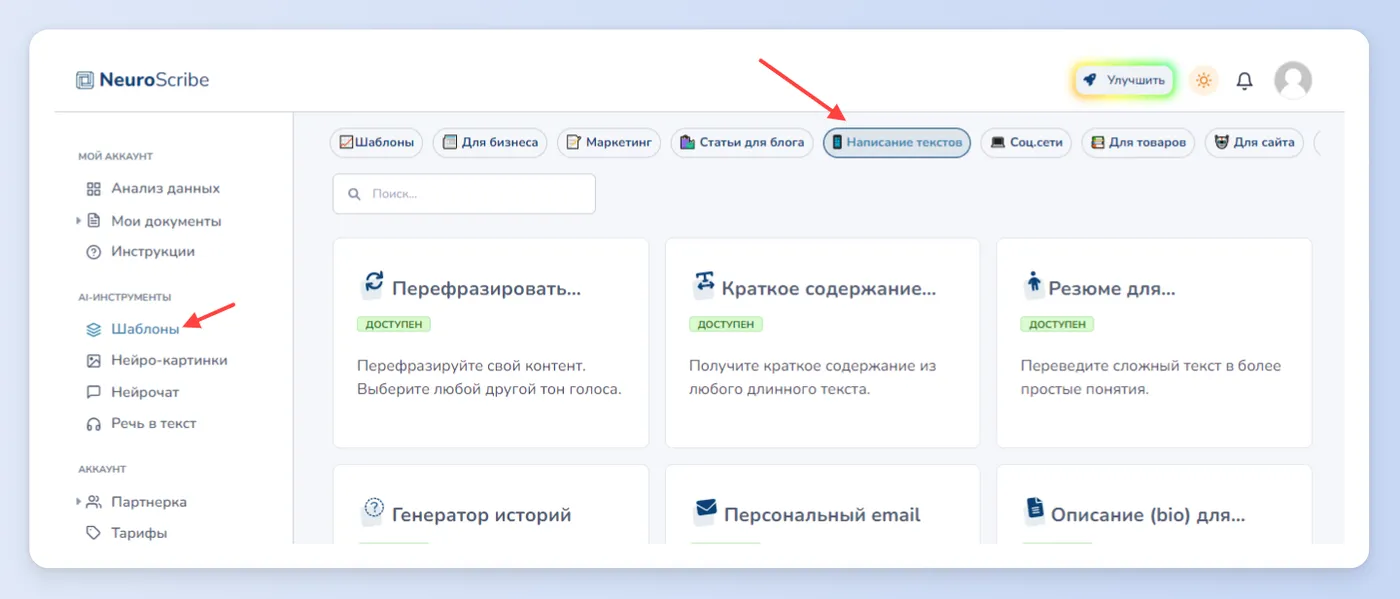The image size is (1400, 599).
Task: Click text 'Выберите любой другой тон голоса.'
Action: [x=489, y=389]
